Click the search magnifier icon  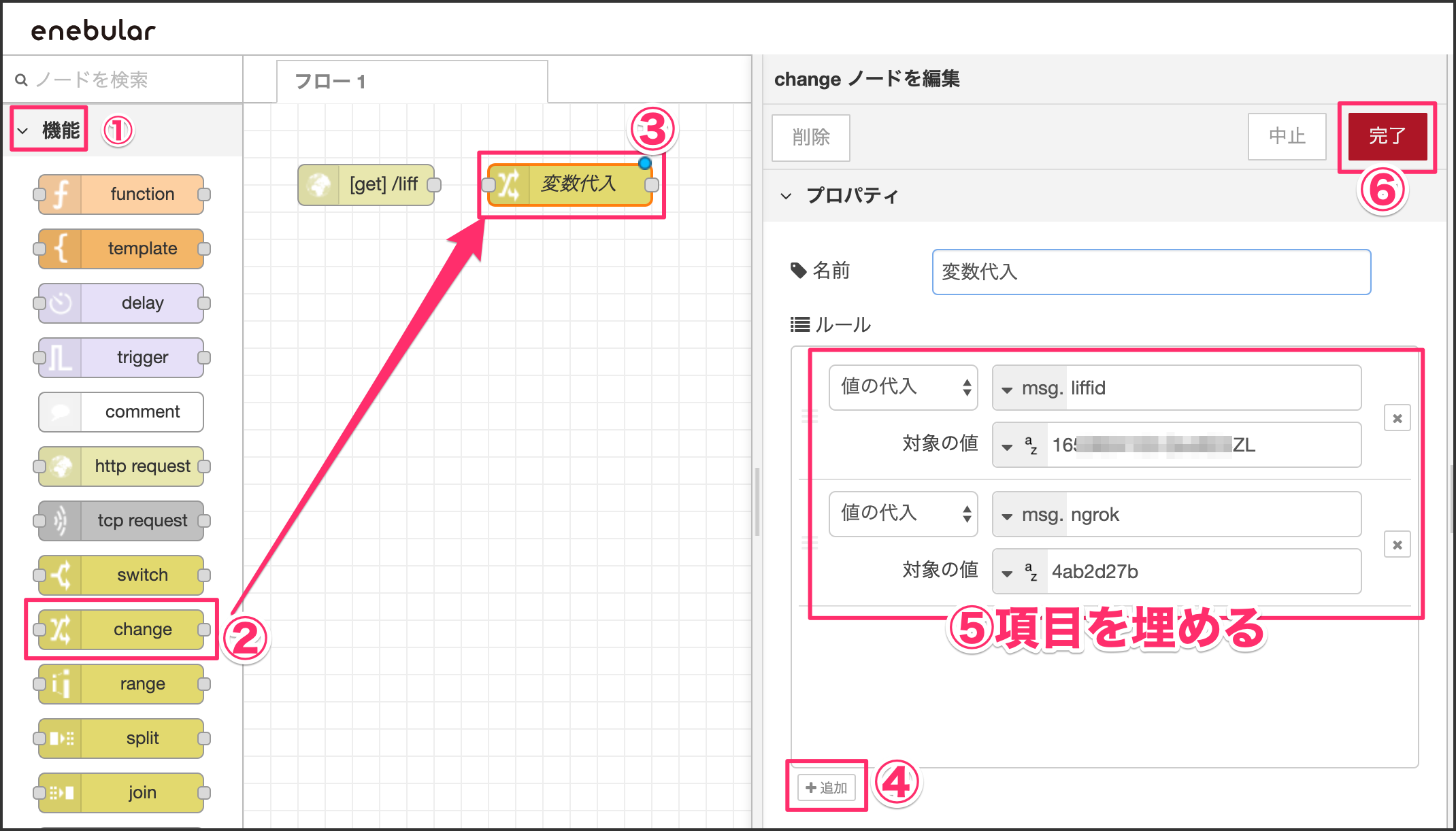pyautogui.click(x=21, y=80)
